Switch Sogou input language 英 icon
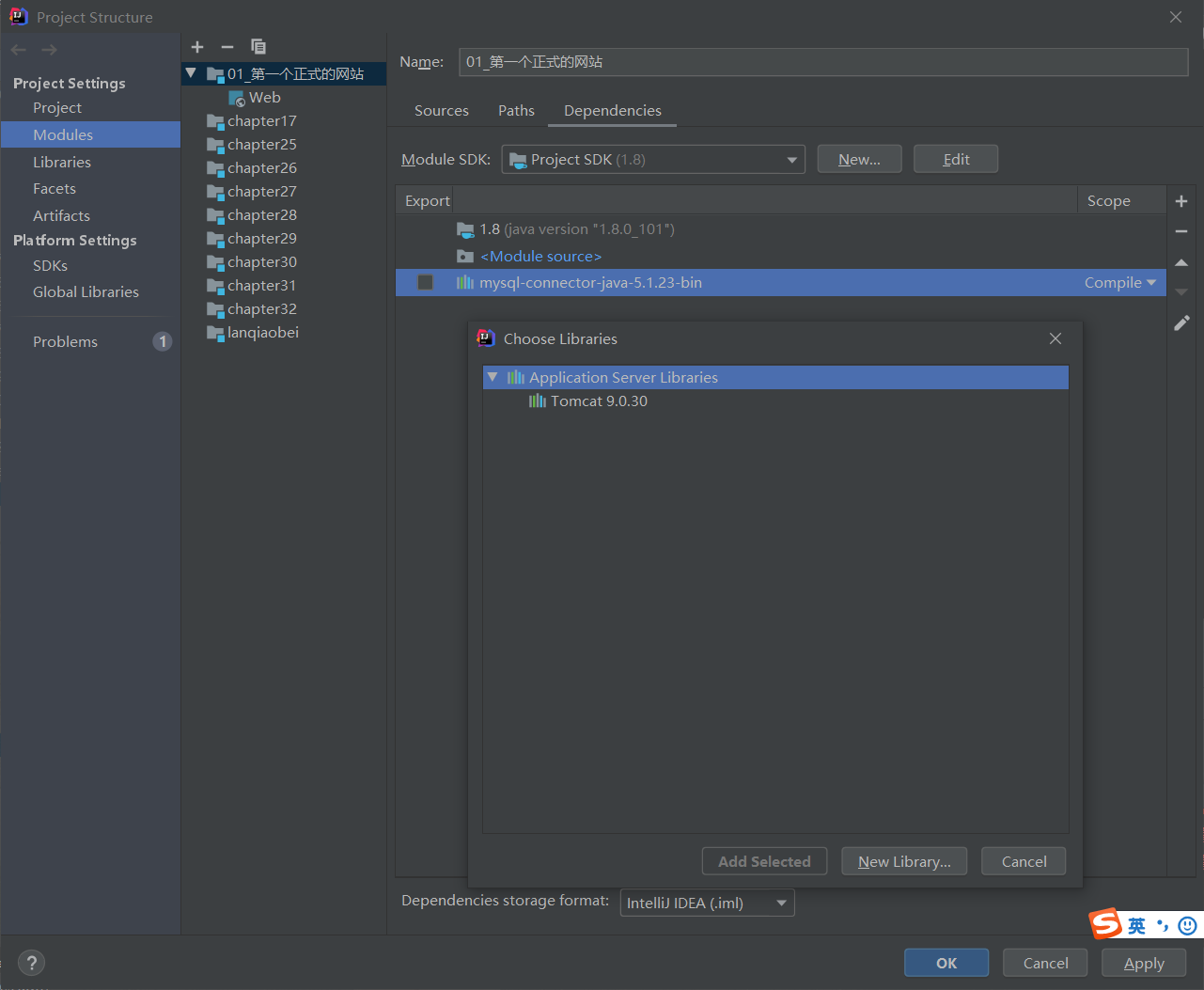 click(x=1137, y=926)
